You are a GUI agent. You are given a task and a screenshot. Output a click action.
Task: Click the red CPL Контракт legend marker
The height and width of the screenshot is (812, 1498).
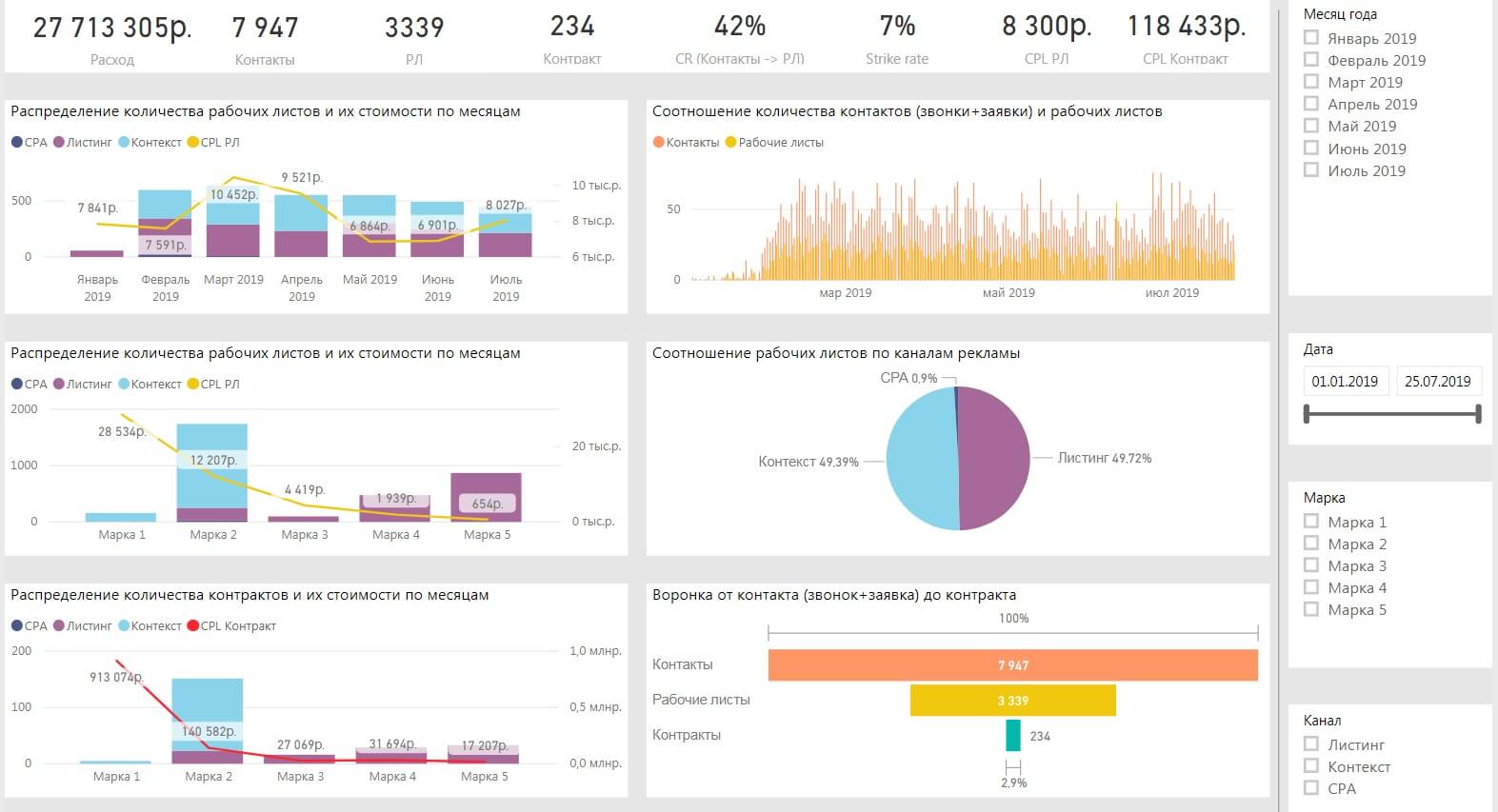(x=193, y=626)
